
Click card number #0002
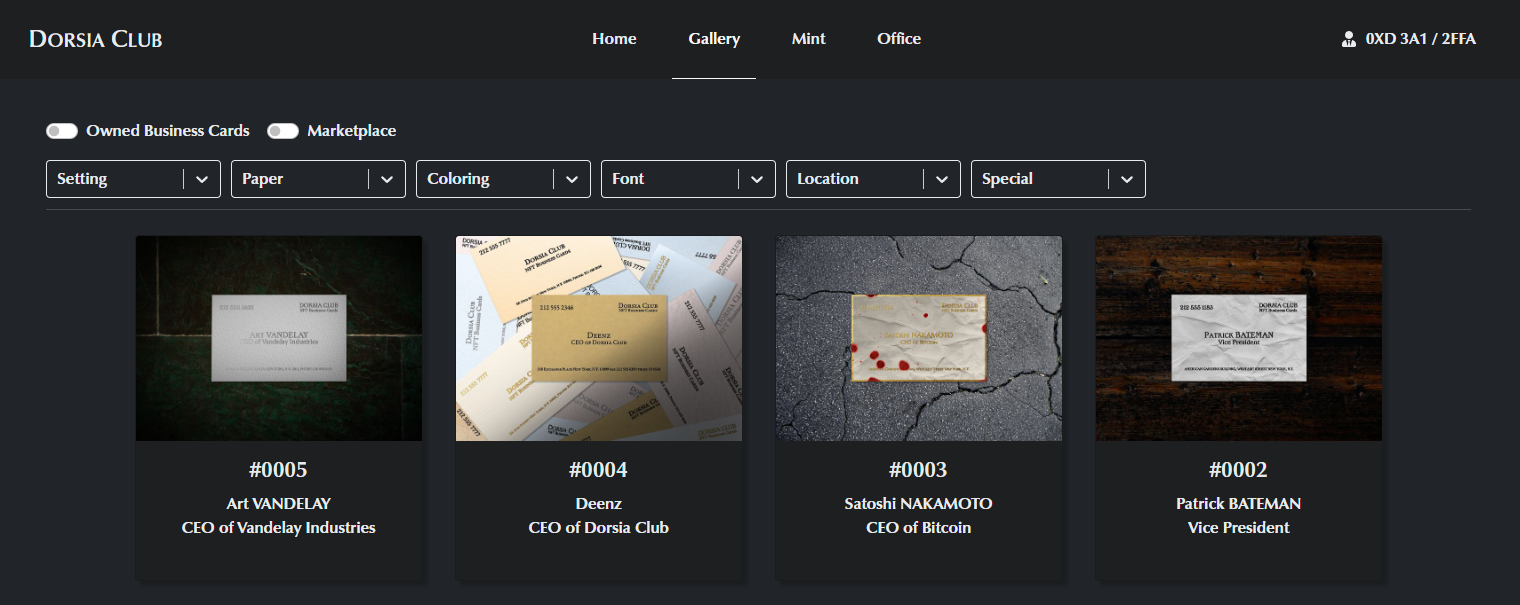click(1238, 469)
